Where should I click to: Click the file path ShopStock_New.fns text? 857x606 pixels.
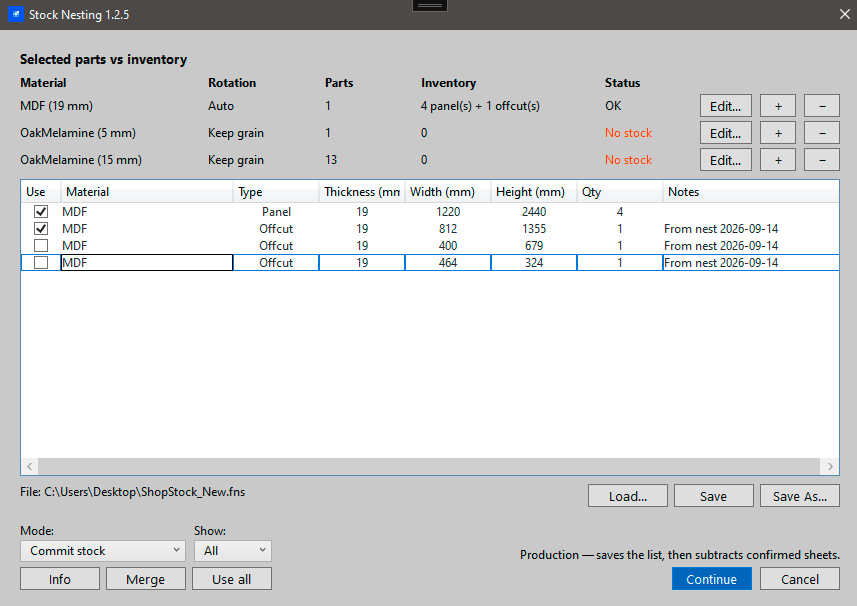tap(132, 492)
